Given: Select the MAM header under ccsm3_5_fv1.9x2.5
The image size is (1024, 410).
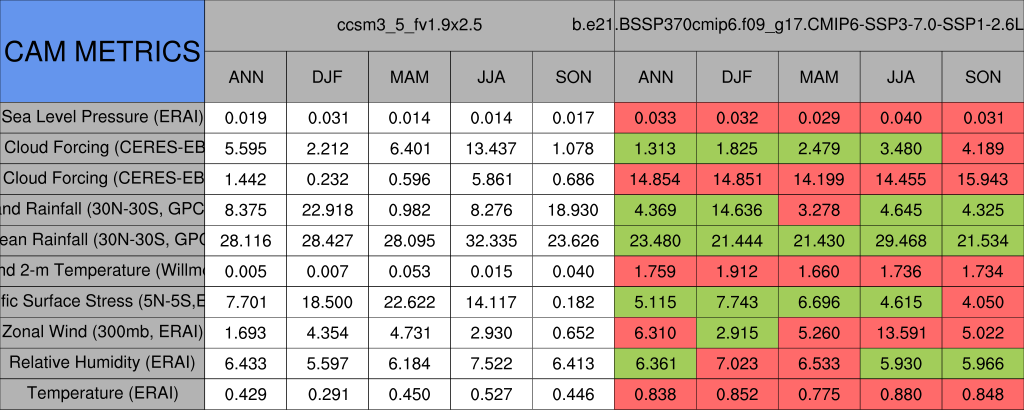Looking at the screenshot, I should pyautogui.click(x=409, y=76).
